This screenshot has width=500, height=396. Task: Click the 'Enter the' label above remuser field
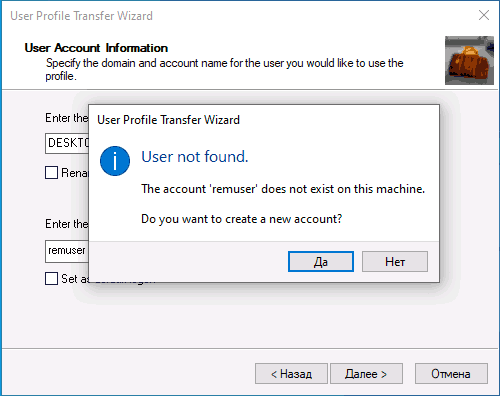click(x=67, y=224)
